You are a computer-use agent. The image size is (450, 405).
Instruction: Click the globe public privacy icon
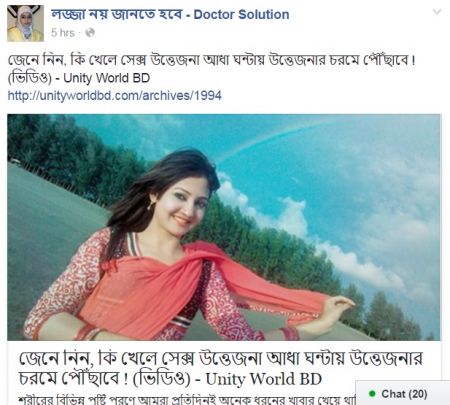[90, 33]
